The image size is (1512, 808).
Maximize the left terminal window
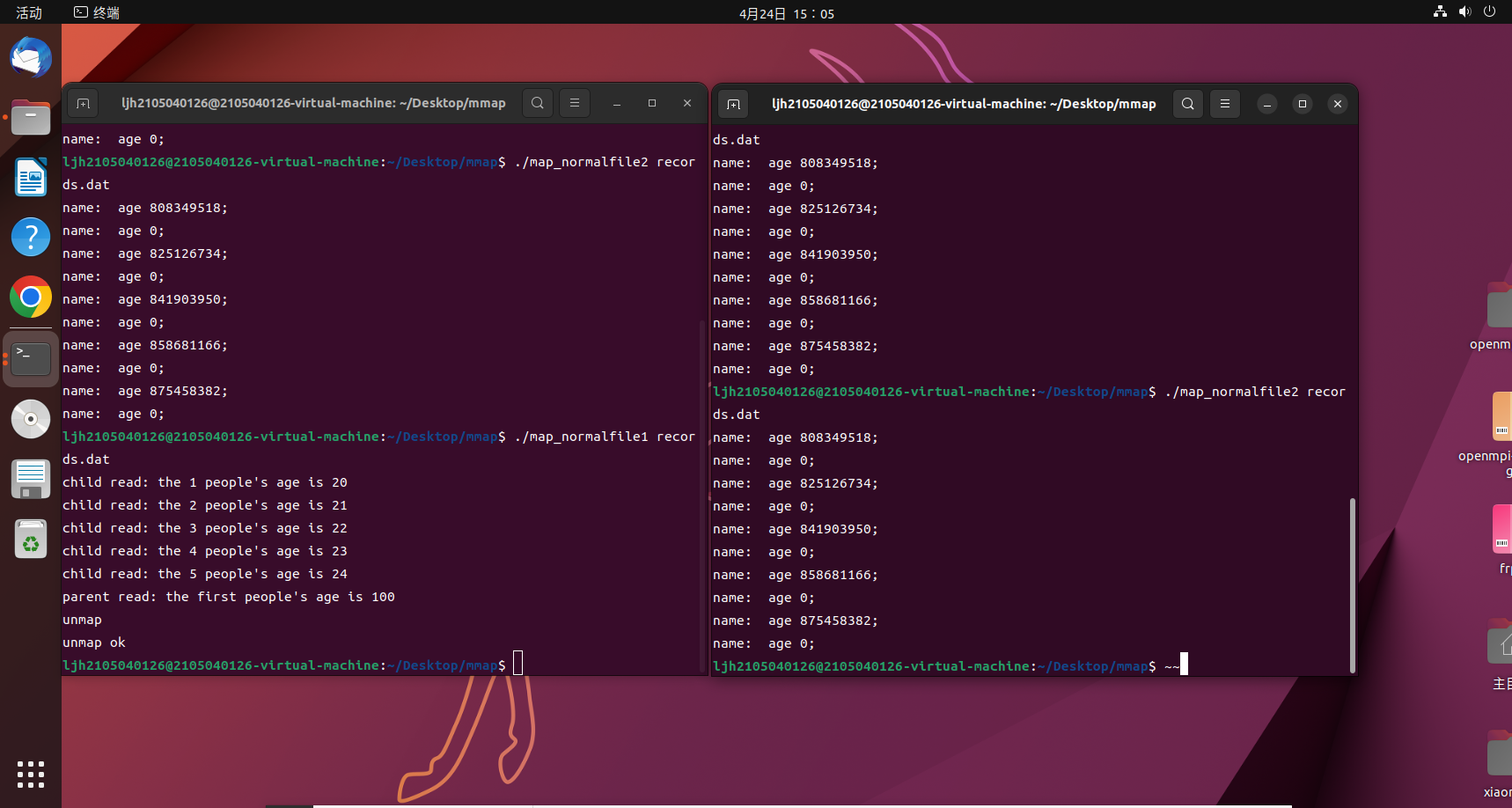point(652,103)
